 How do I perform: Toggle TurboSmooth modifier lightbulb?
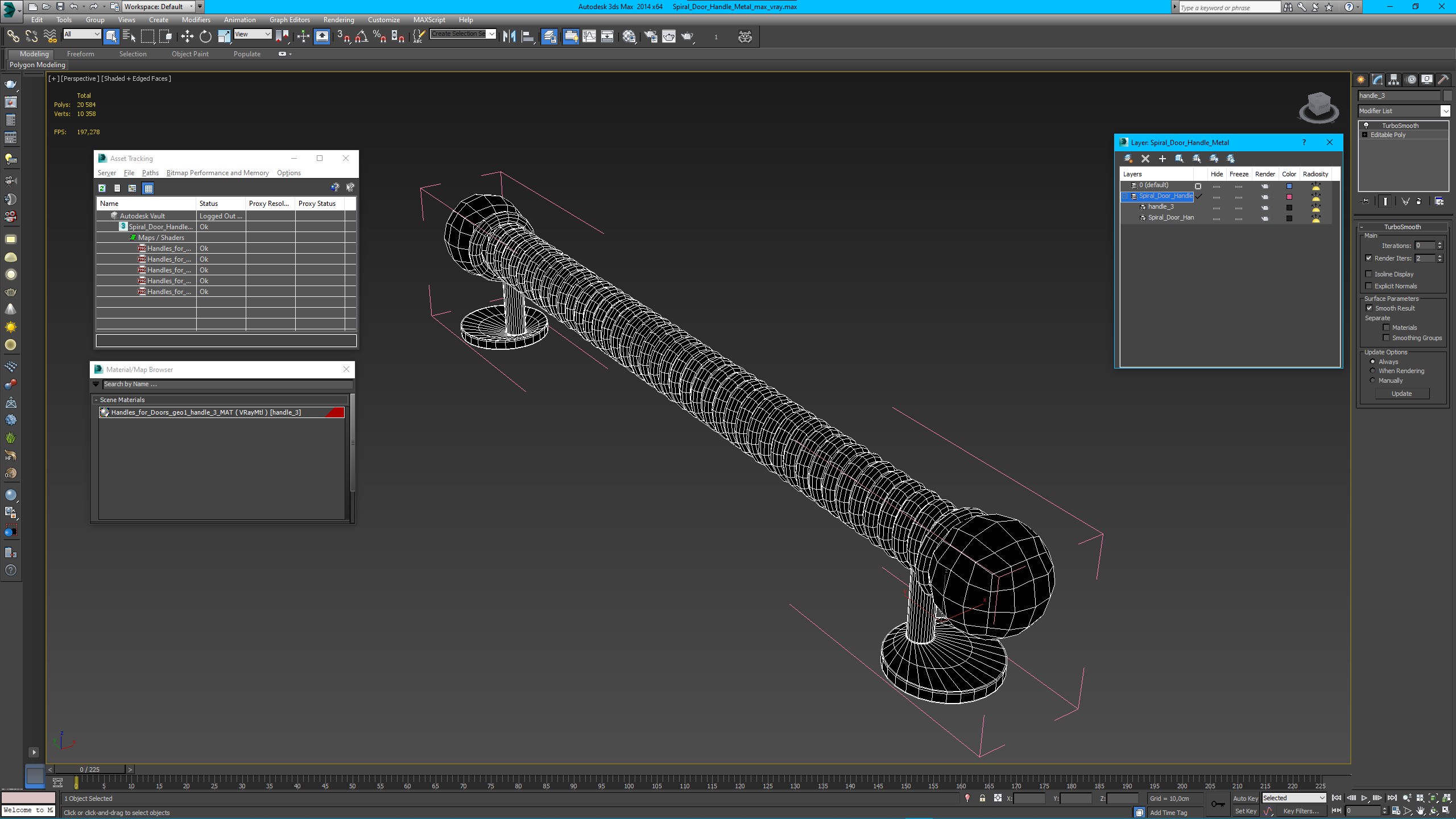[x=1366, y=126]
